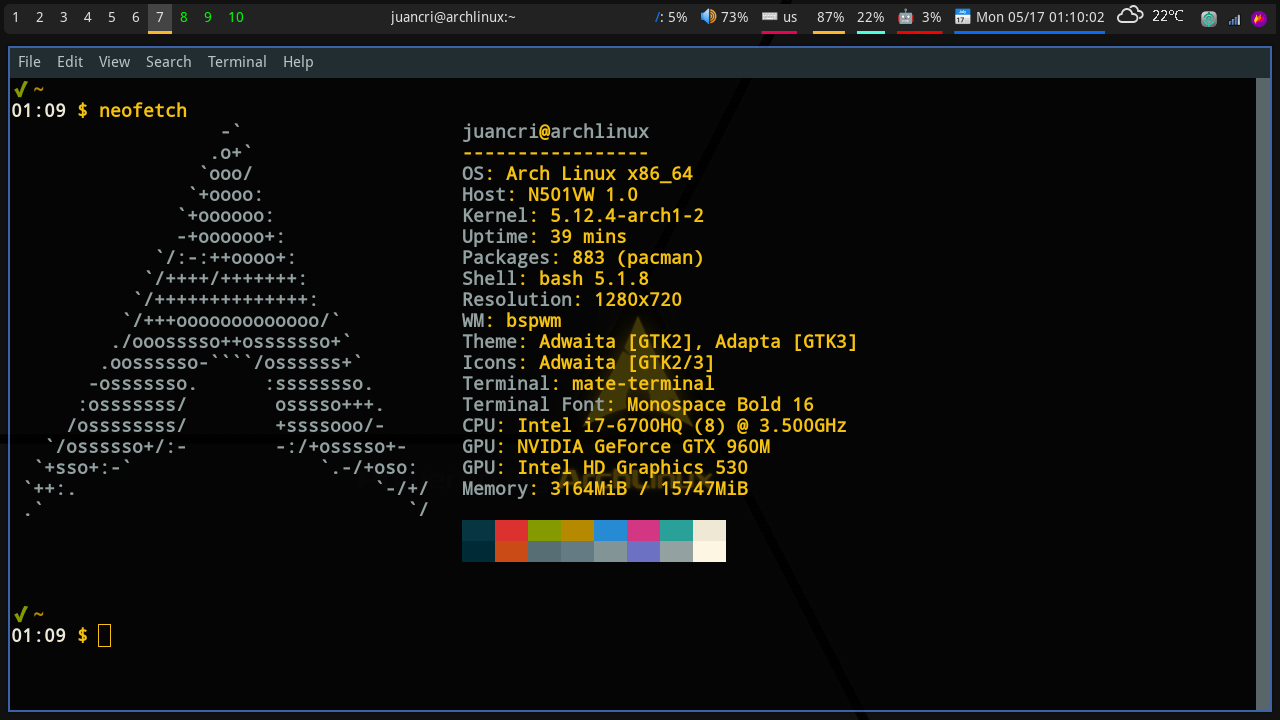Open the Edit menu

click(70, 62)
